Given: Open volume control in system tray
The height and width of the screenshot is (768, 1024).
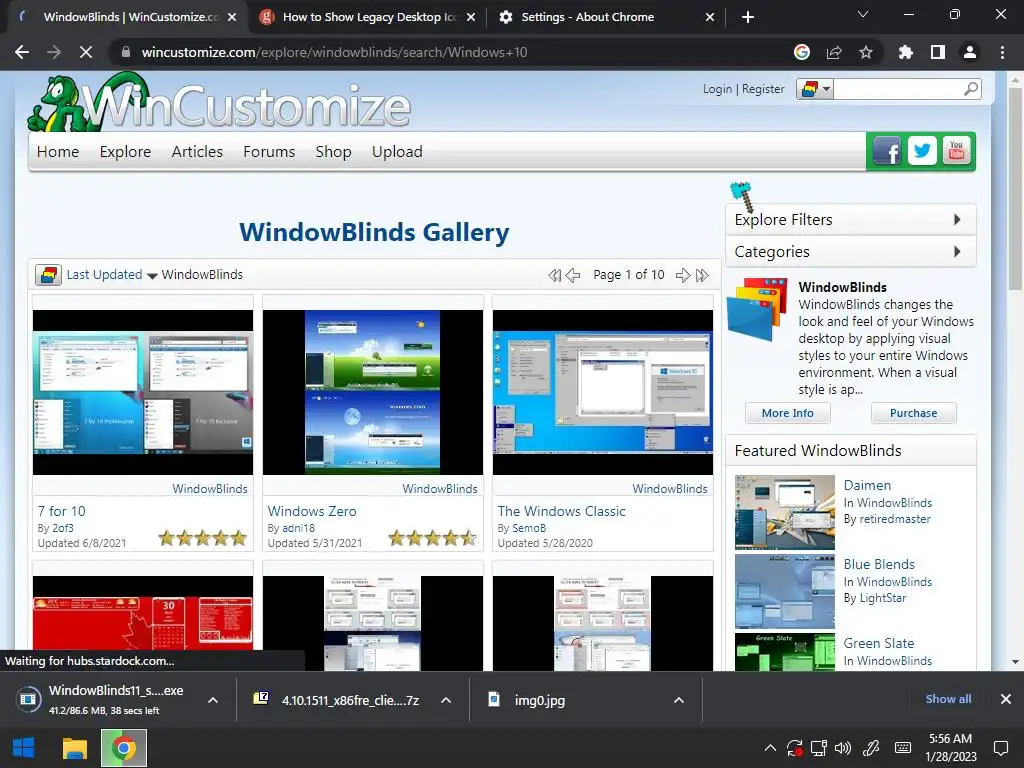Looking at the screenshot, I should click(x=843, y=748).
